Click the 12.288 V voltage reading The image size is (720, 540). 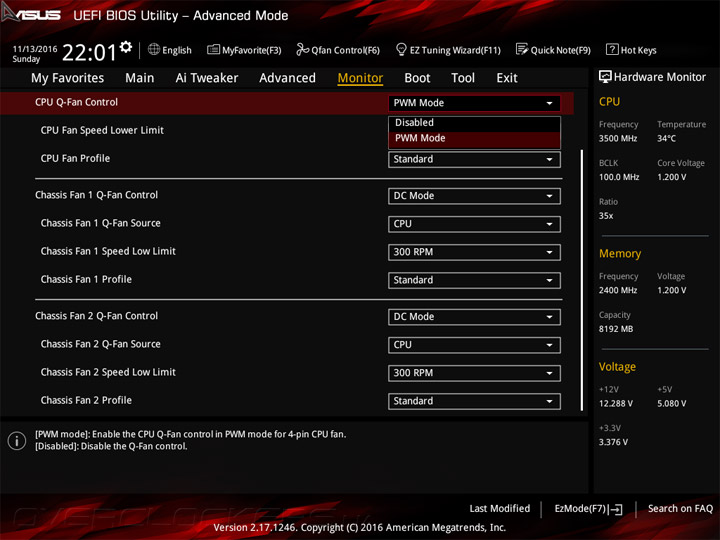(616, 403)
